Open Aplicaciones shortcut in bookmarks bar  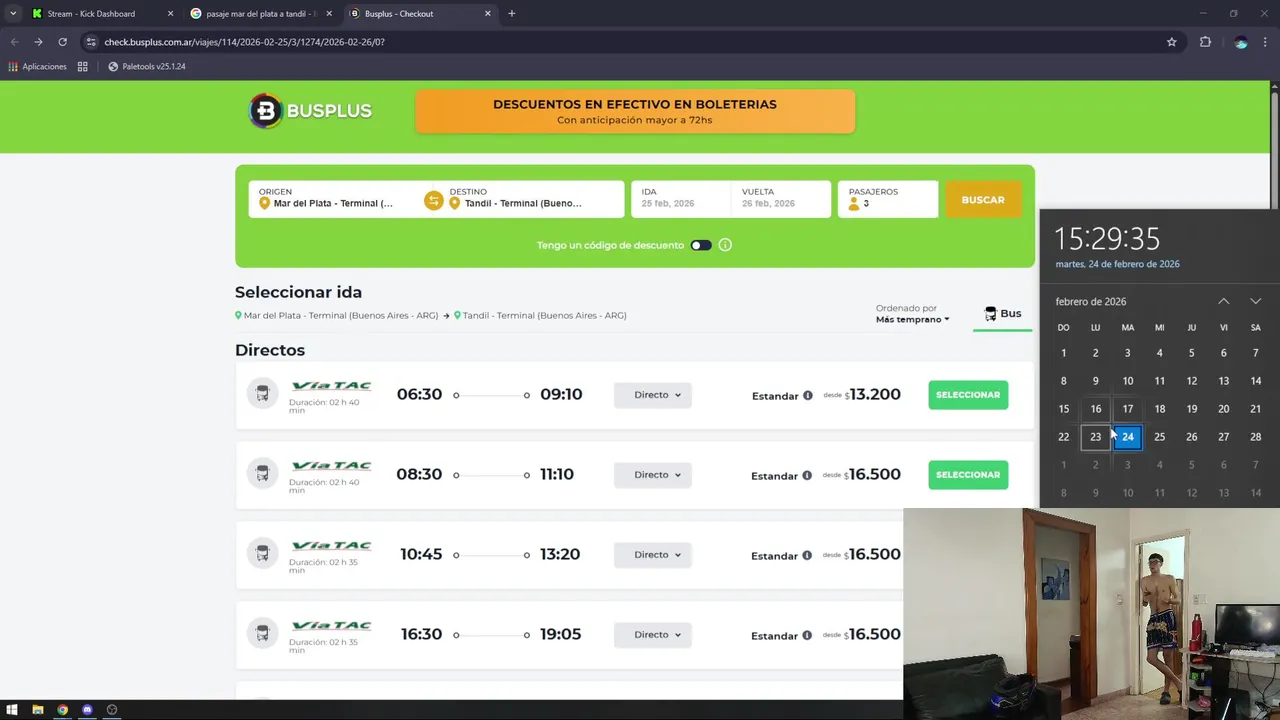tap(38, 66)
